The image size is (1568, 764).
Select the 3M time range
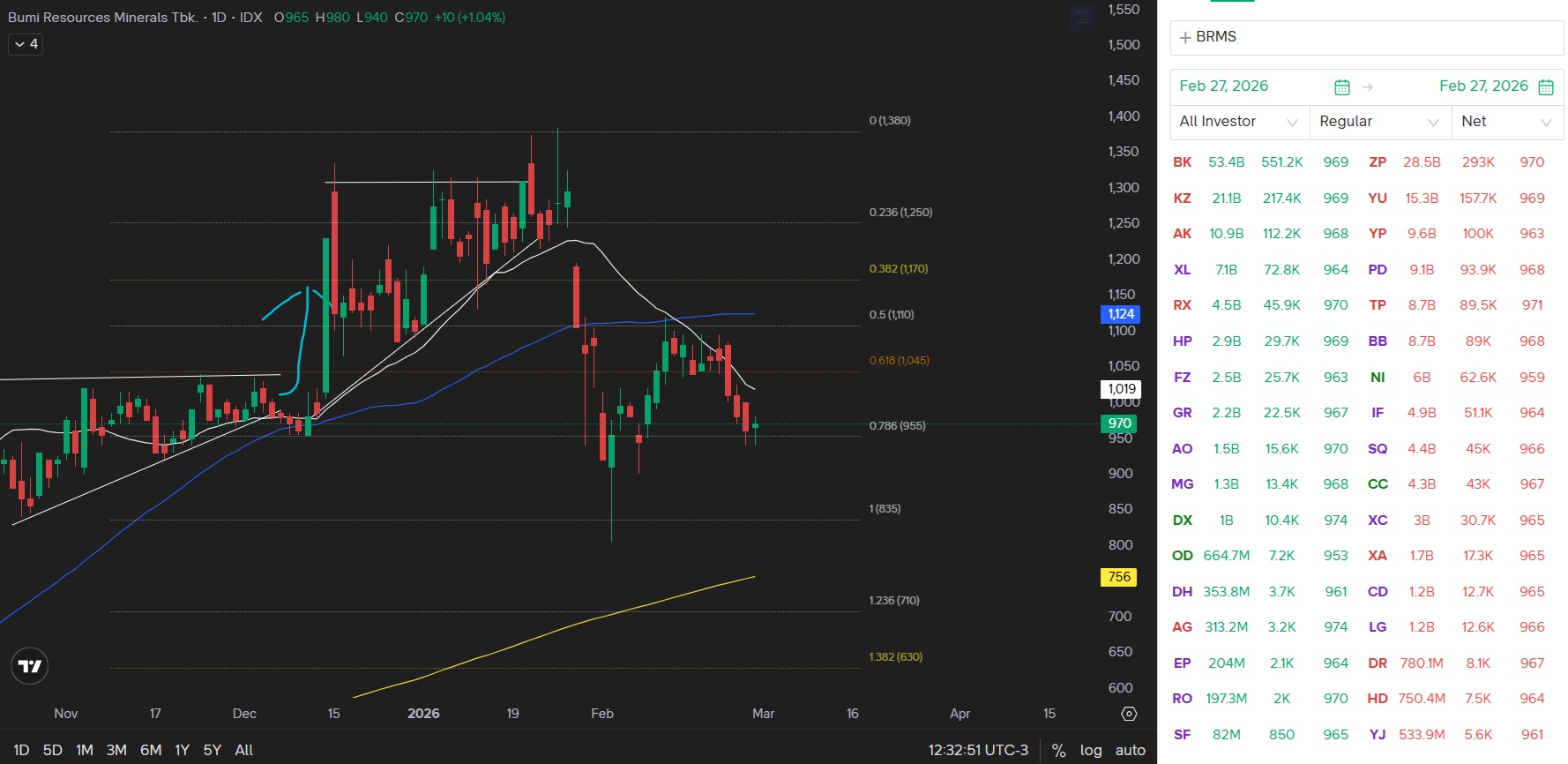point(116,750)
